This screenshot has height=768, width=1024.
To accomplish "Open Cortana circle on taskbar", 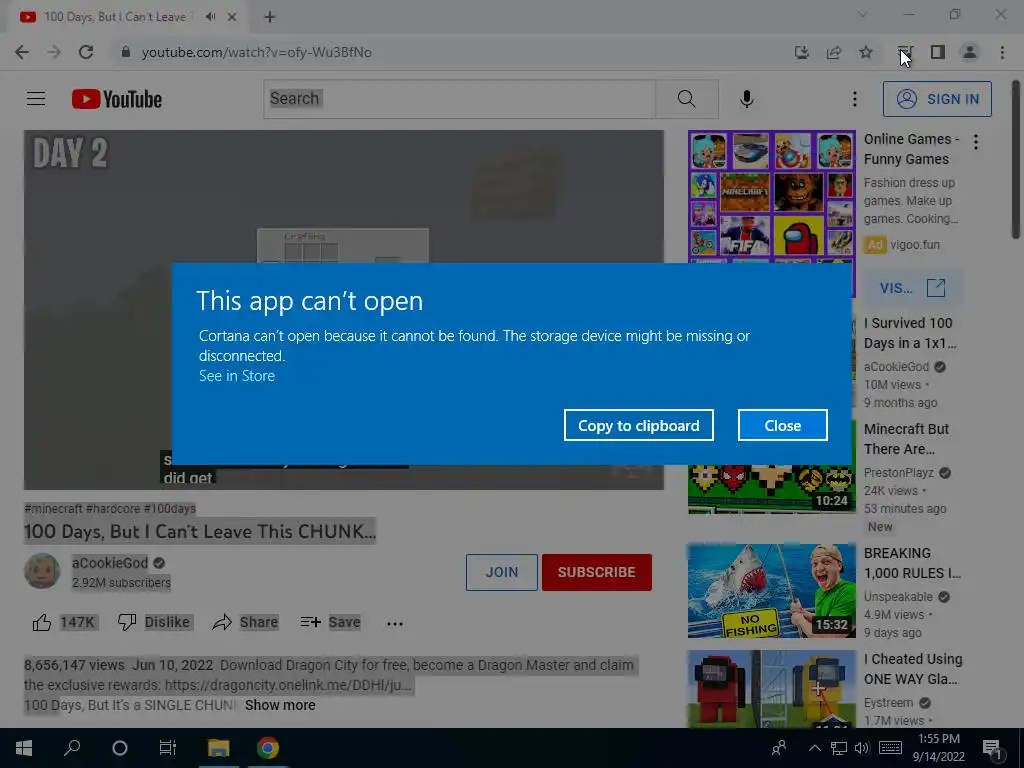I will [120, 748].
